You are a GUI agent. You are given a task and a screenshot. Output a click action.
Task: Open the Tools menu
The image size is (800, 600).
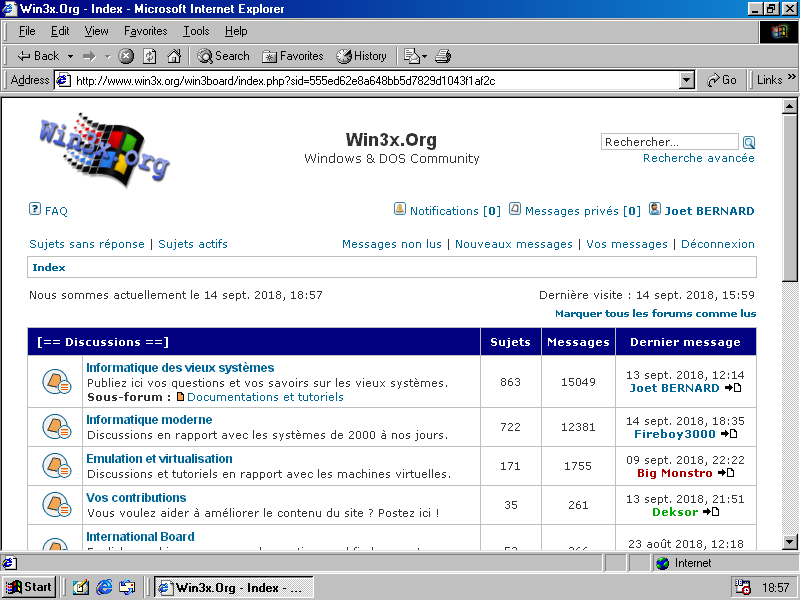tap(196, 31)
